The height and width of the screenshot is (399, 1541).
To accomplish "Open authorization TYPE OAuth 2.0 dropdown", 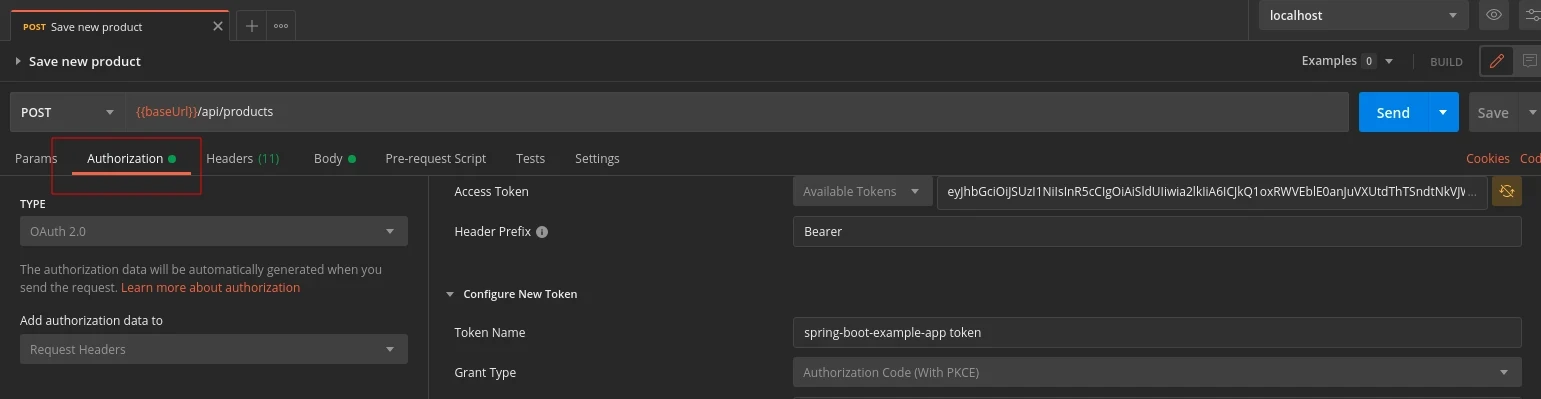I will (x=214, y=231).
